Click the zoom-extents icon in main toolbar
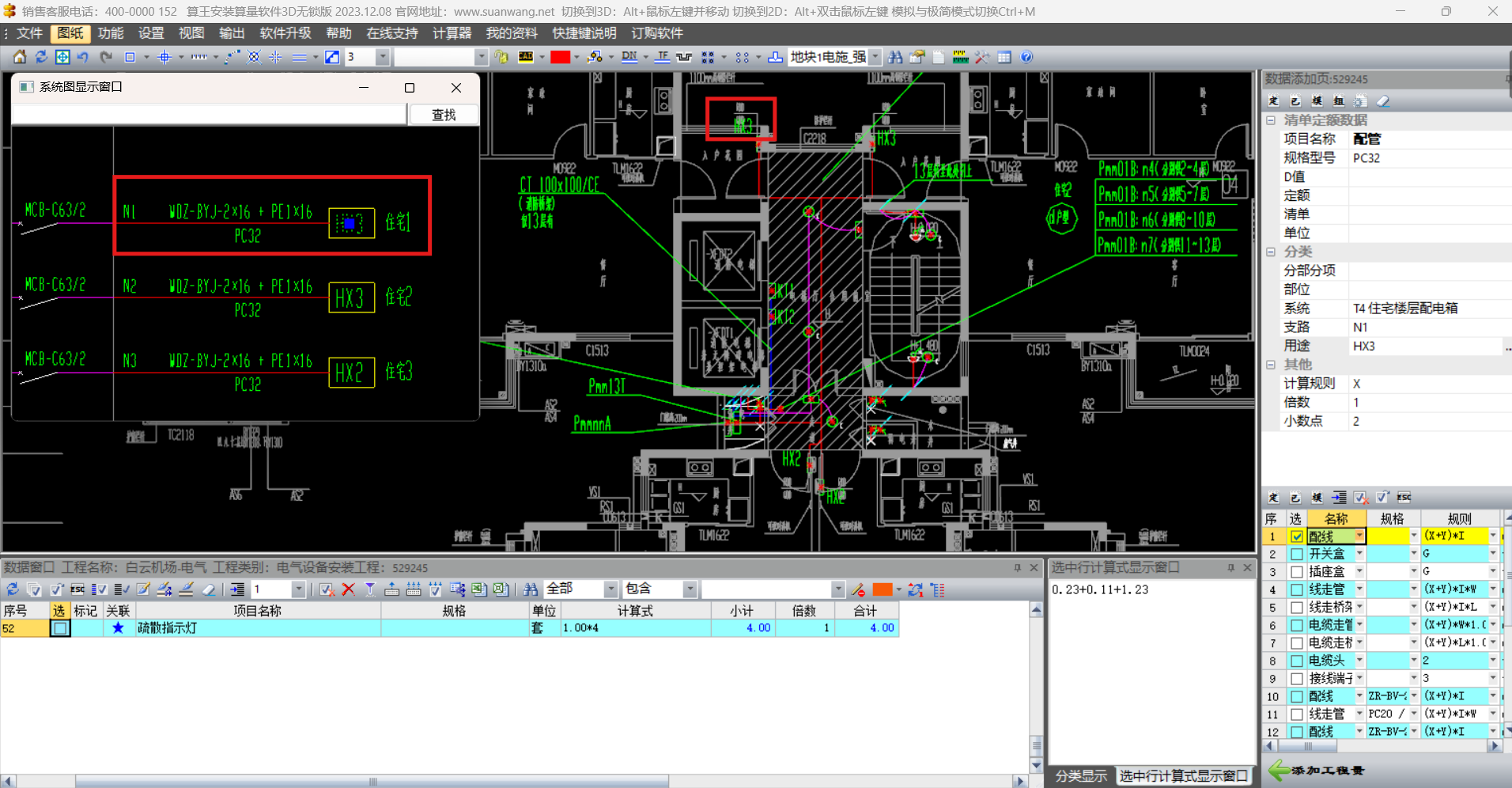Viewport: 1512px width, 788px height. click(62, 57)
